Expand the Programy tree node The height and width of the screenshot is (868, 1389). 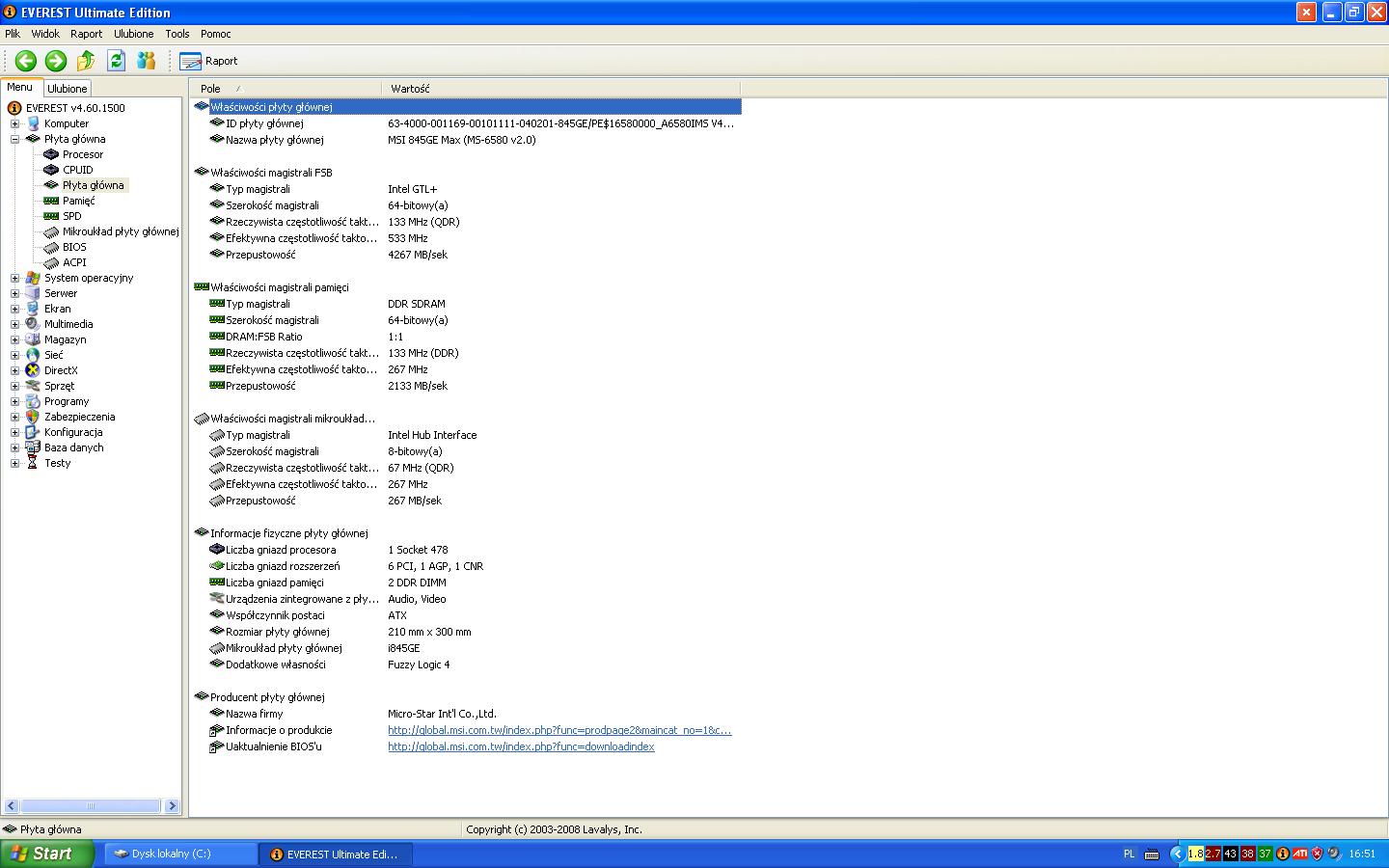(14, 401)
